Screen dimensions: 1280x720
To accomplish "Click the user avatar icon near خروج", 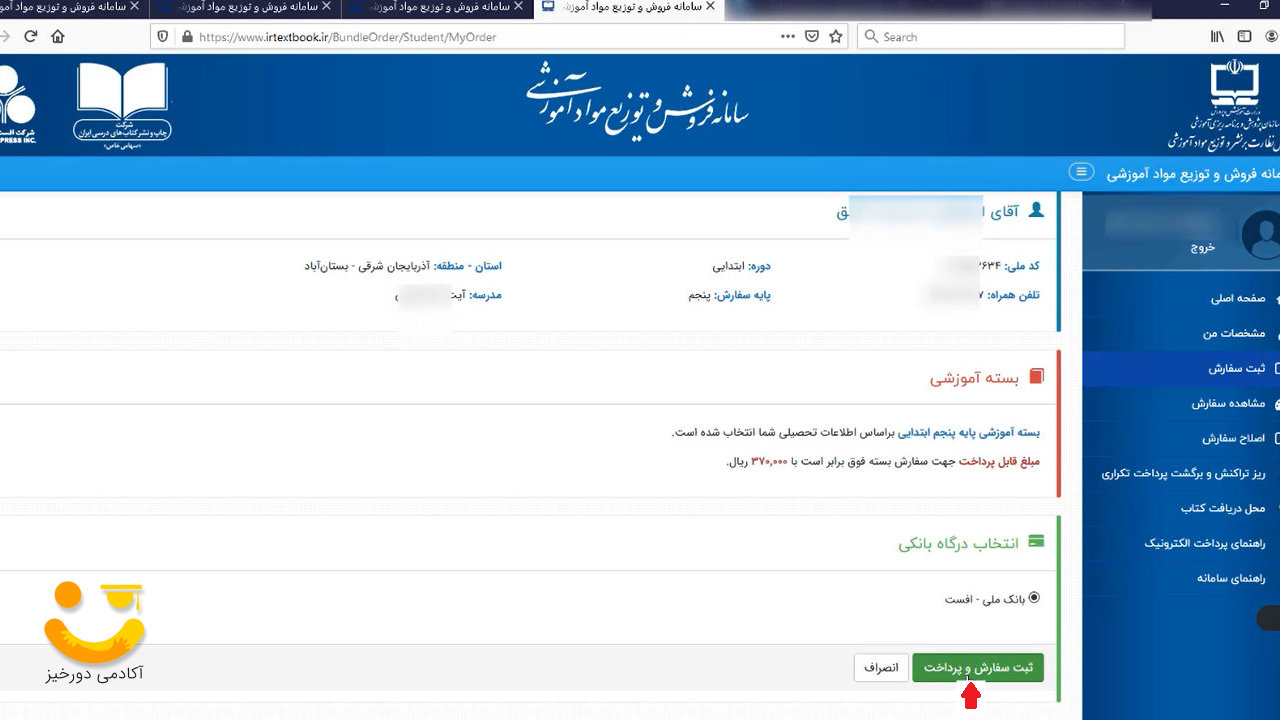I will coord(1259,234).
